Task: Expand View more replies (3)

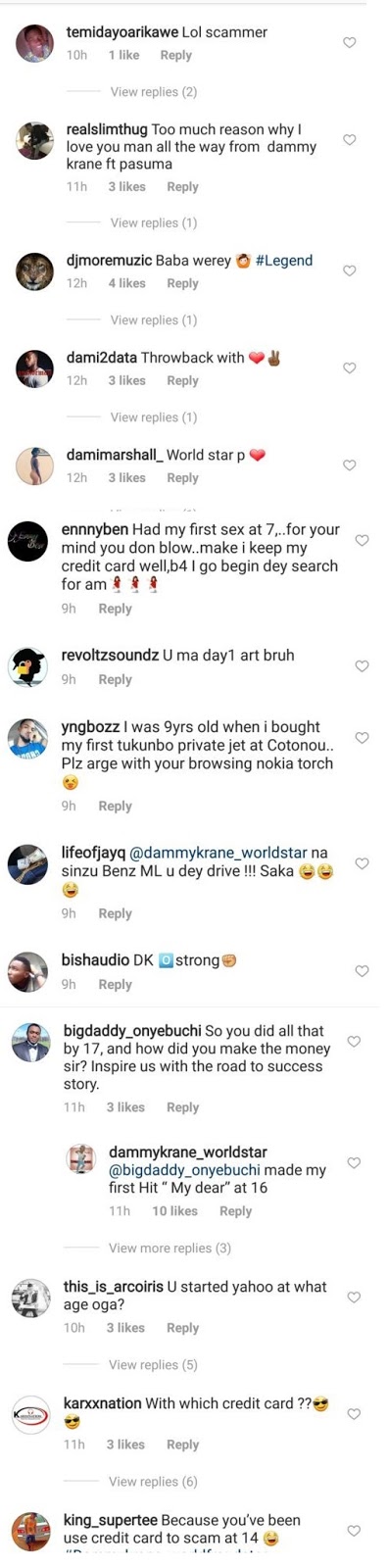Action: pyautogui.click(x=170, y=1249)
